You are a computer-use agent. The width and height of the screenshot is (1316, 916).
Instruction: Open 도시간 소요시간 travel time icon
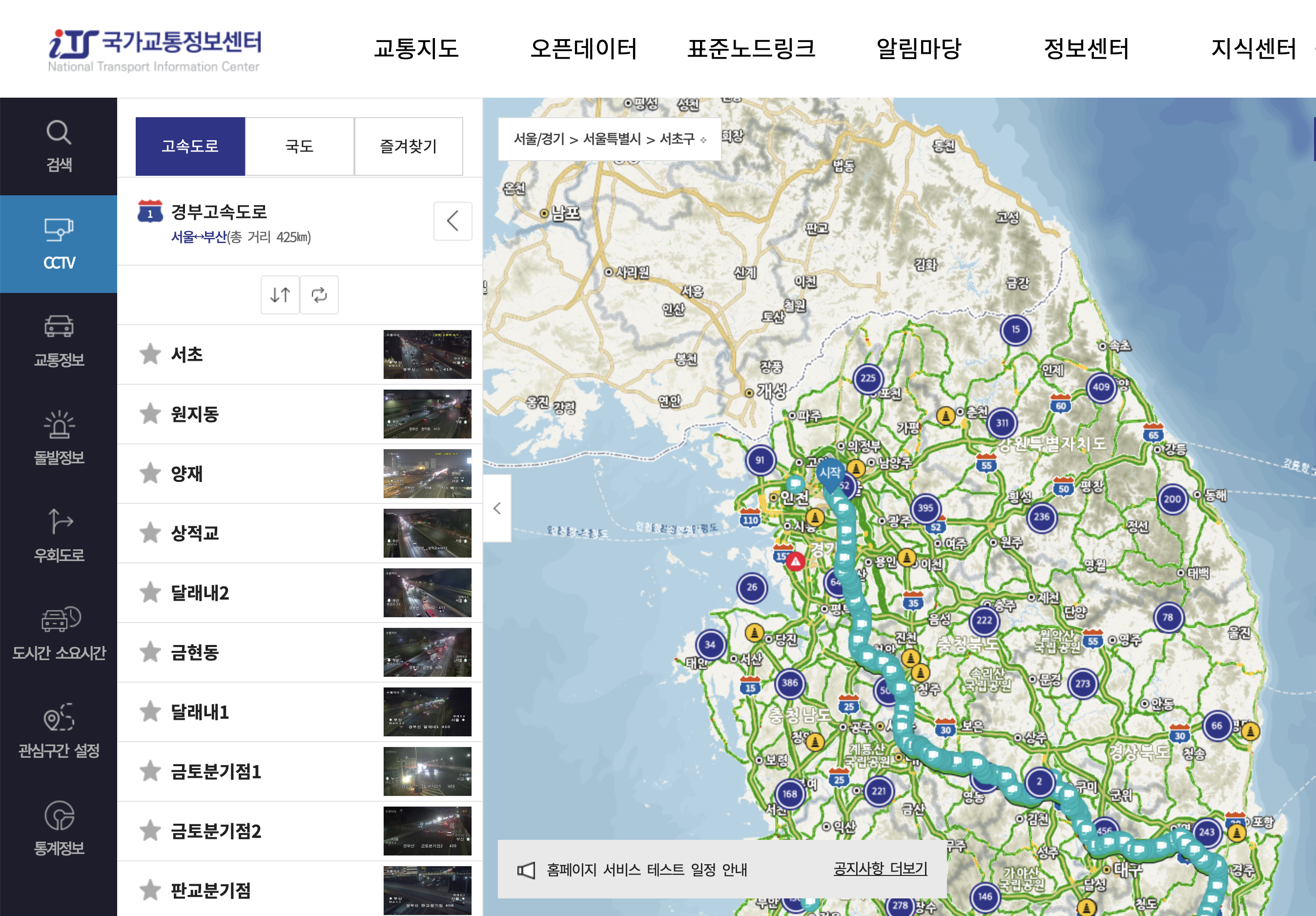[x=59, y=633]
